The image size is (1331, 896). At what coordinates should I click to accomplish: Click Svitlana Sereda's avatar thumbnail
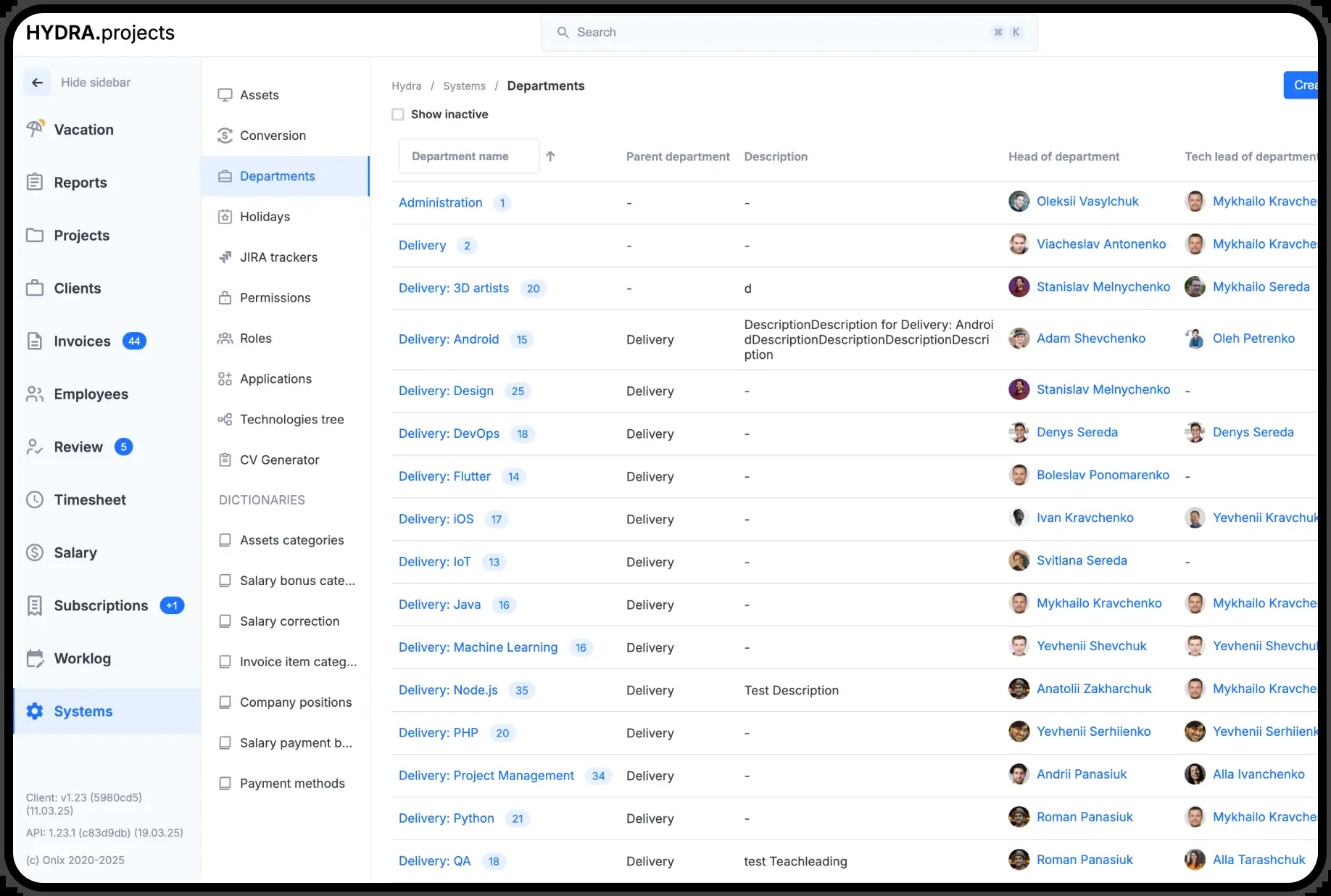[1019, 560]
